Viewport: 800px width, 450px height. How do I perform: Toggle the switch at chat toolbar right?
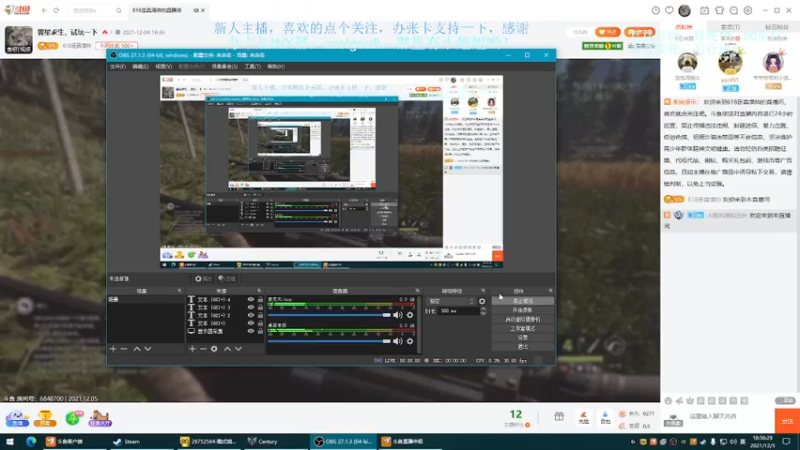coord(785,401)
